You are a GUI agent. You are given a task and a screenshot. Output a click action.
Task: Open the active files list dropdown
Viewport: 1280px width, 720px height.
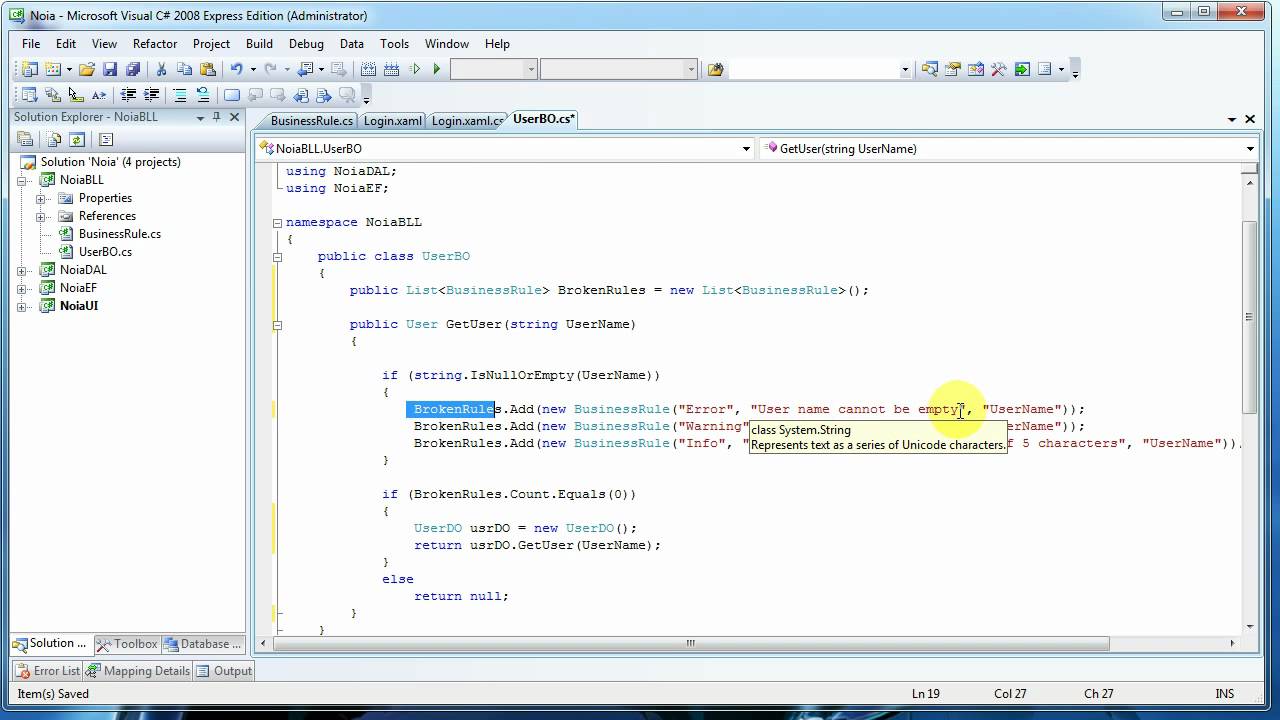coord(1233,119)
